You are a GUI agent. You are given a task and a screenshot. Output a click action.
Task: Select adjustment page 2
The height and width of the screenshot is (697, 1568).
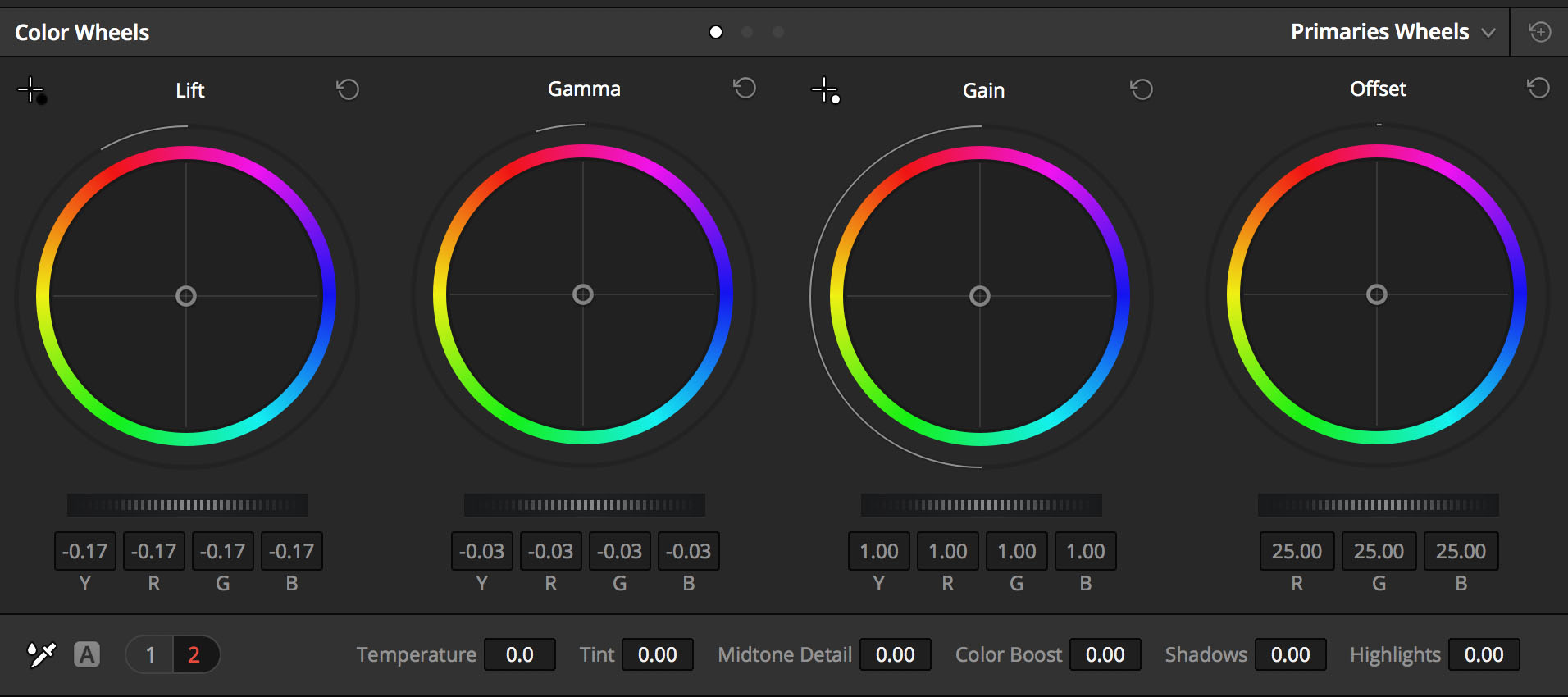click(195, 654)
